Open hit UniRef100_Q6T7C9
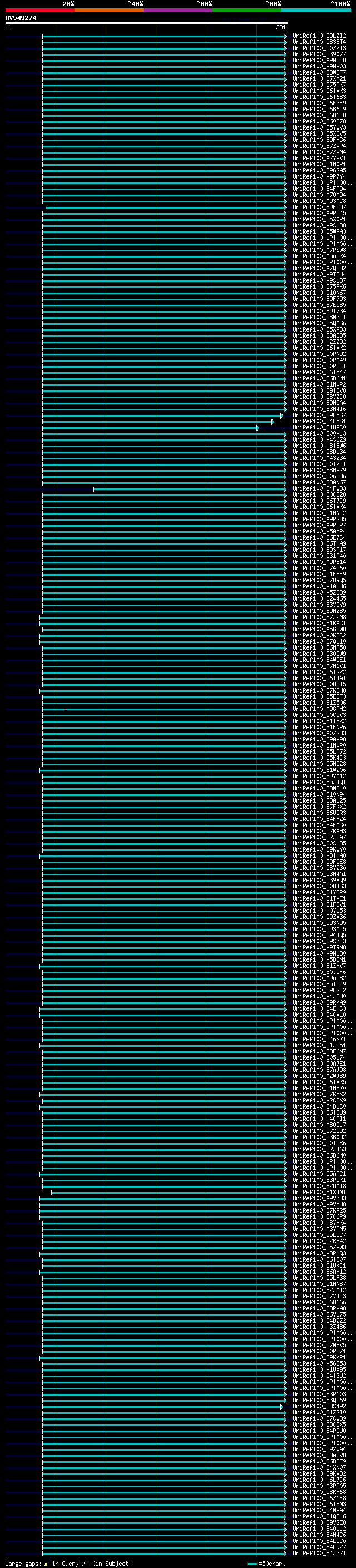Screen dimensions: 356x1568 pos(319,501)
